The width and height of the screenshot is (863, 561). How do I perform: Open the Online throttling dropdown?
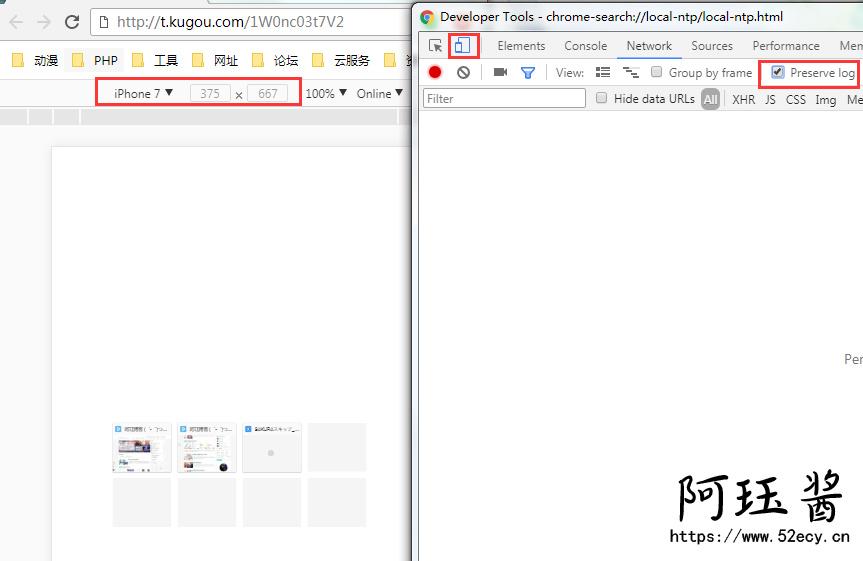click(x=380, y=93)
